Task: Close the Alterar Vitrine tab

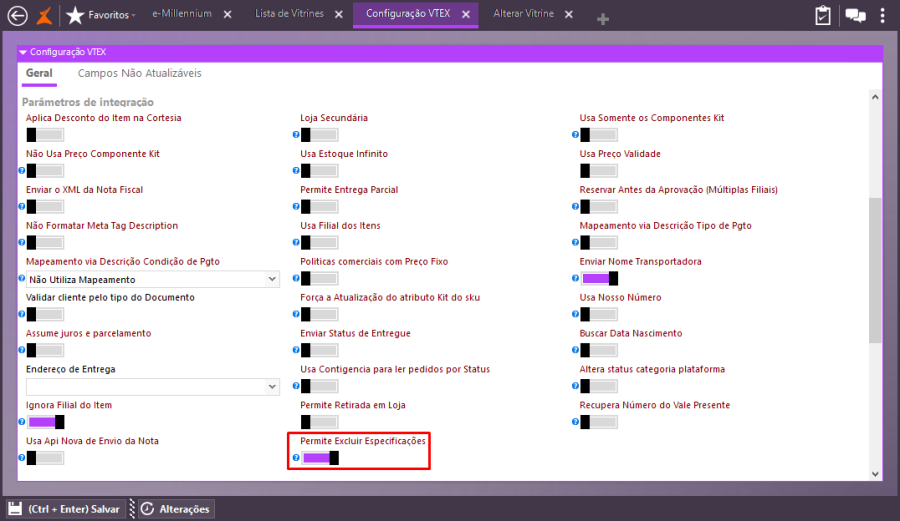Action: 569,14
